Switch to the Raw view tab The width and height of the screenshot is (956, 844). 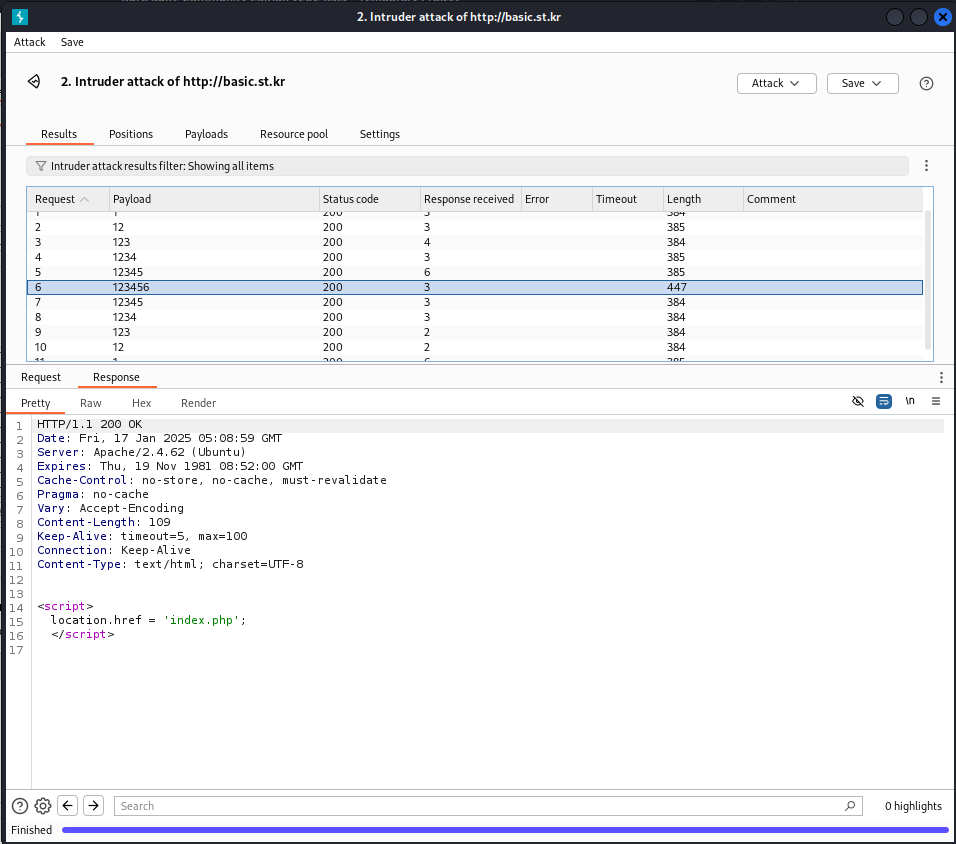pos(90,403)
